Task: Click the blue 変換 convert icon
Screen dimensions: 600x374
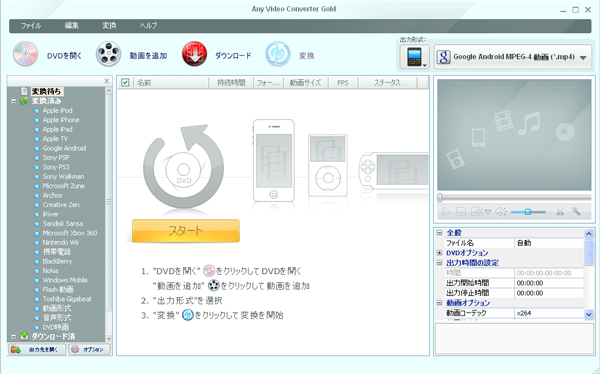Action: point(278,54)
